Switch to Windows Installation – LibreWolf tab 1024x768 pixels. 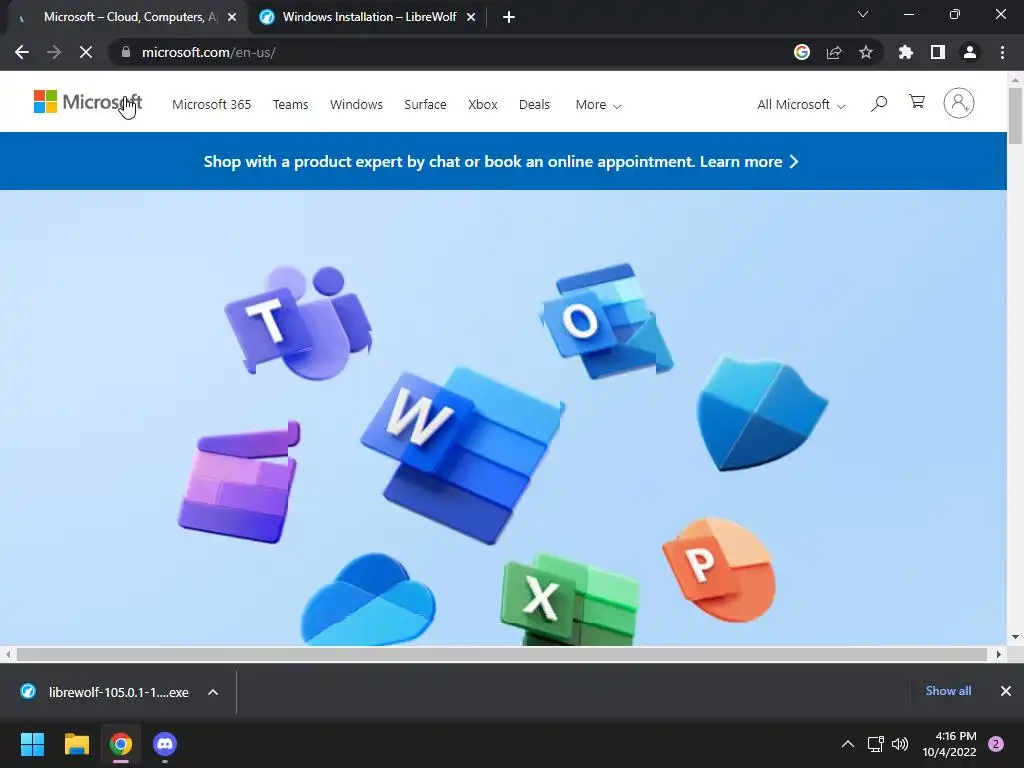coord(369,17)
